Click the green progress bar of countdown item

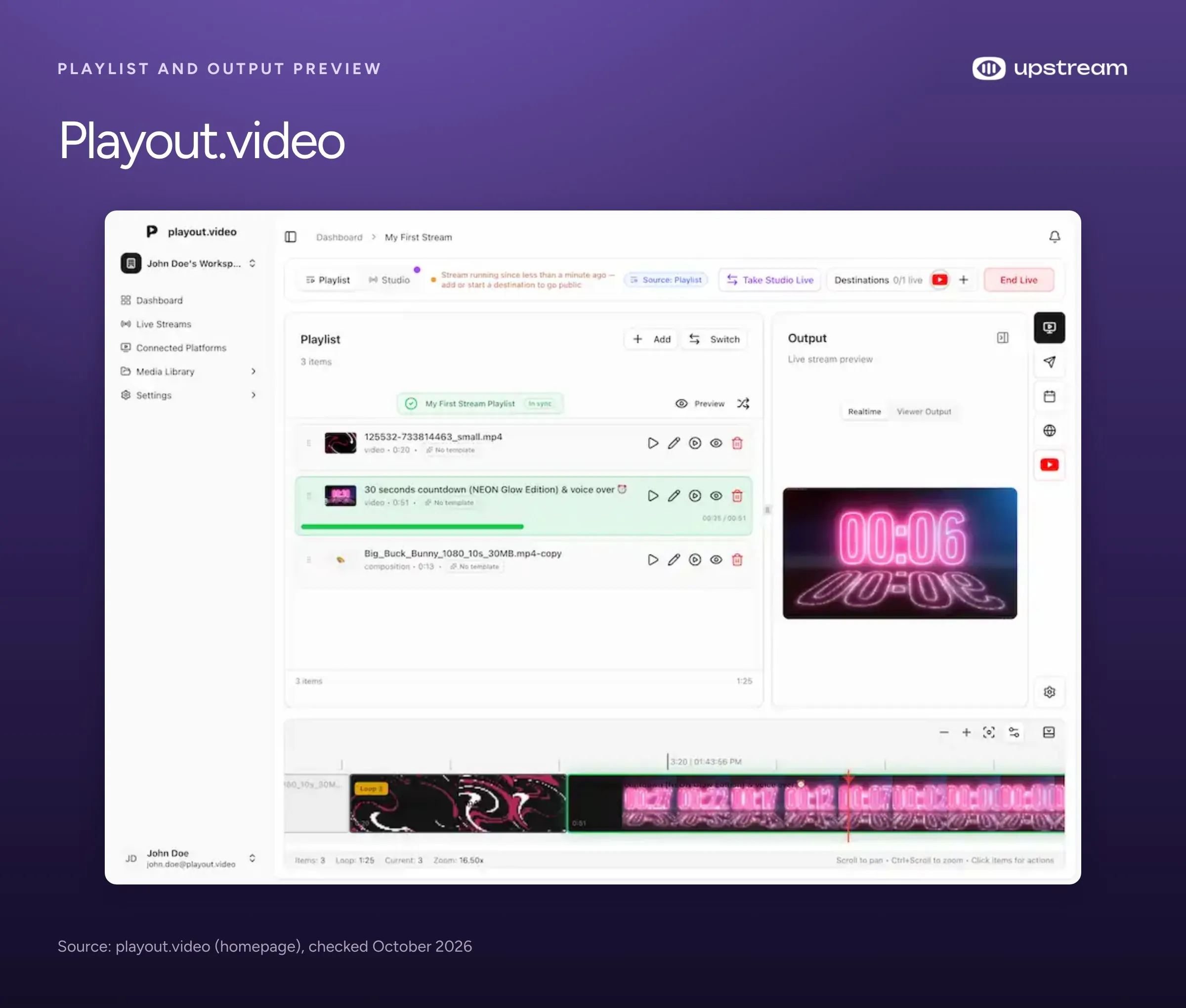tap(412, 526)
